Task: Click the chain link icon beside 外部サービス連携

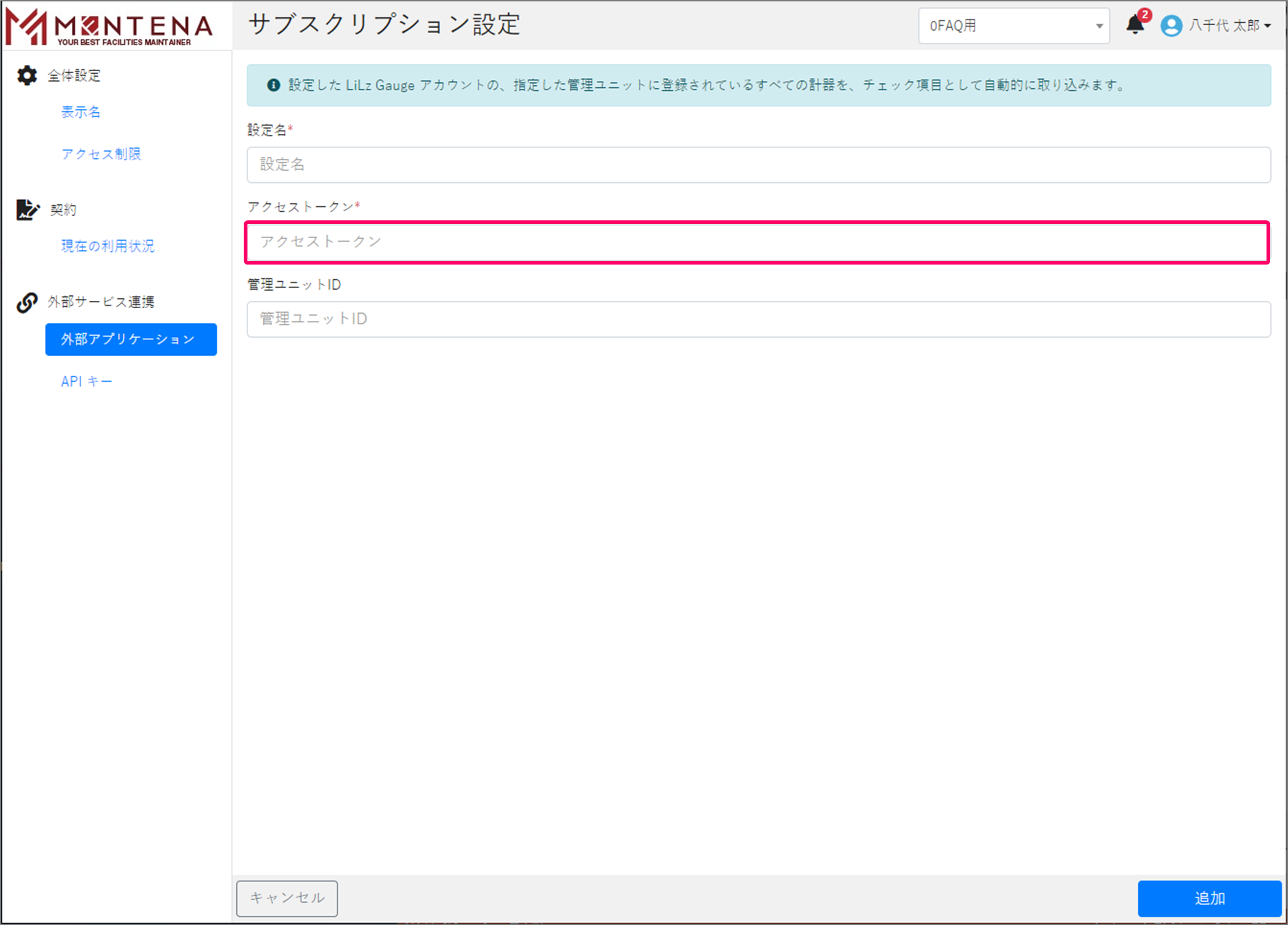Action: (x=27, y=302)
